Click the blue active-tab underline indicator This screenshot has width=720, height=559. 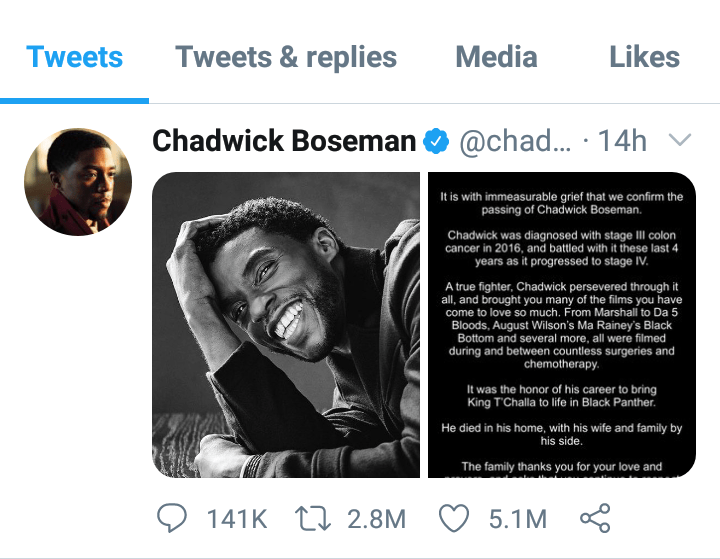[75, 100]
